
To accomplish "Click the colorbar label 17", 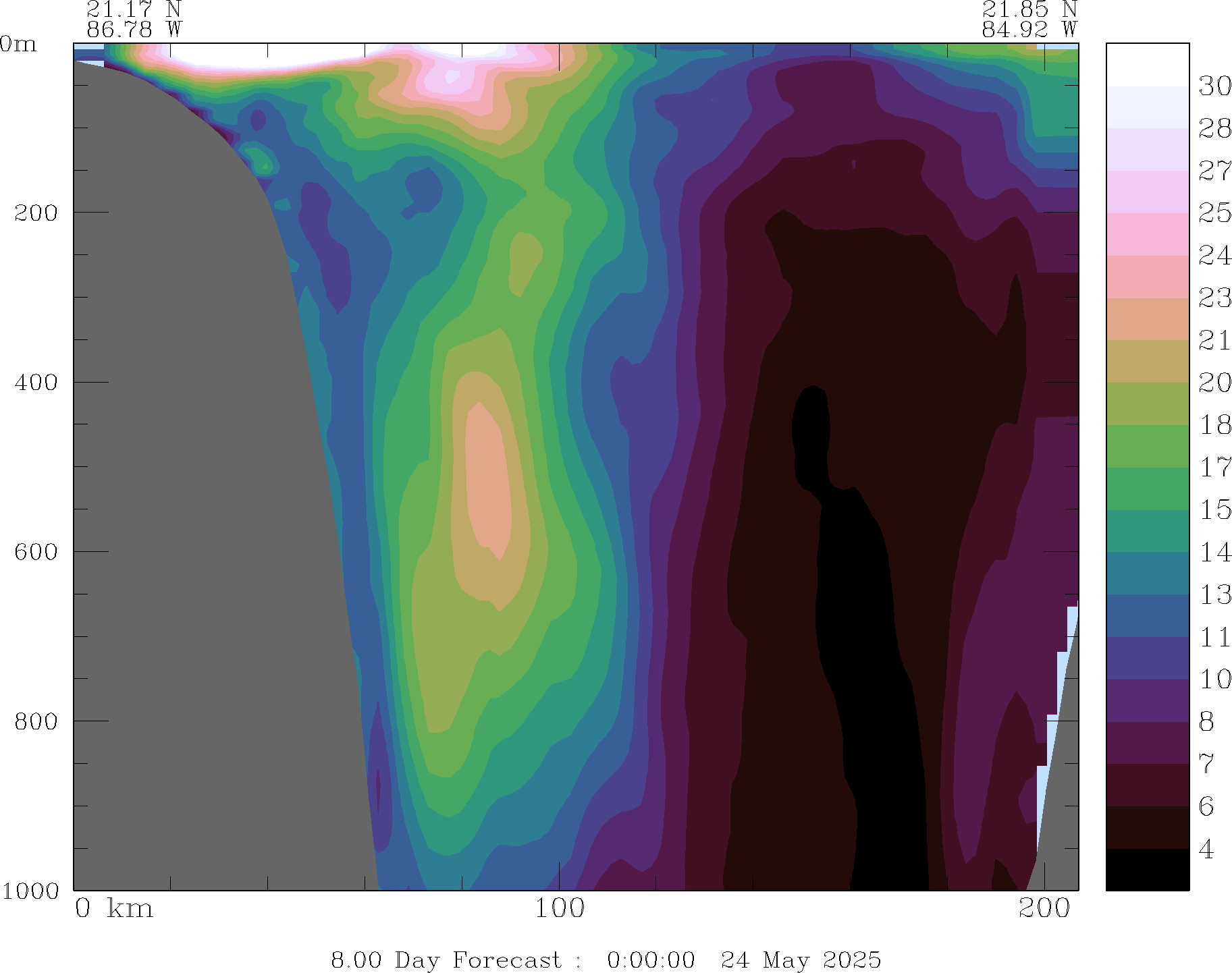I will tap(1214, 467).
